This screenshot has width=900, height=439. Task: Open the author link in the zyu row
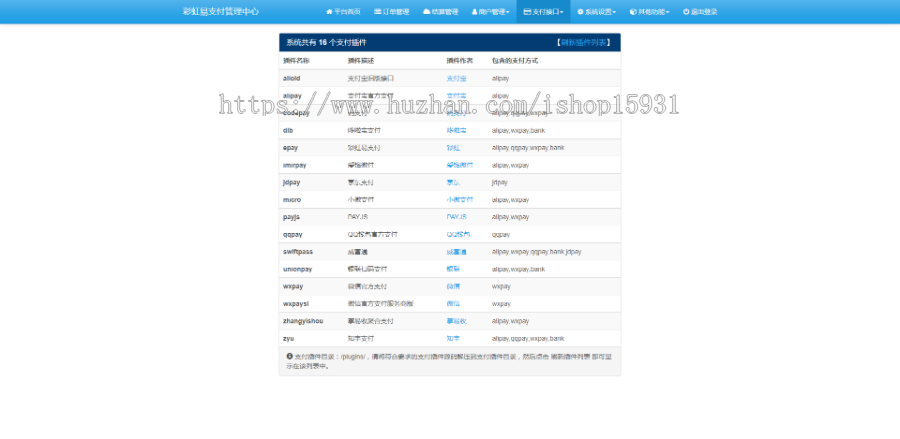pos(453,339)
